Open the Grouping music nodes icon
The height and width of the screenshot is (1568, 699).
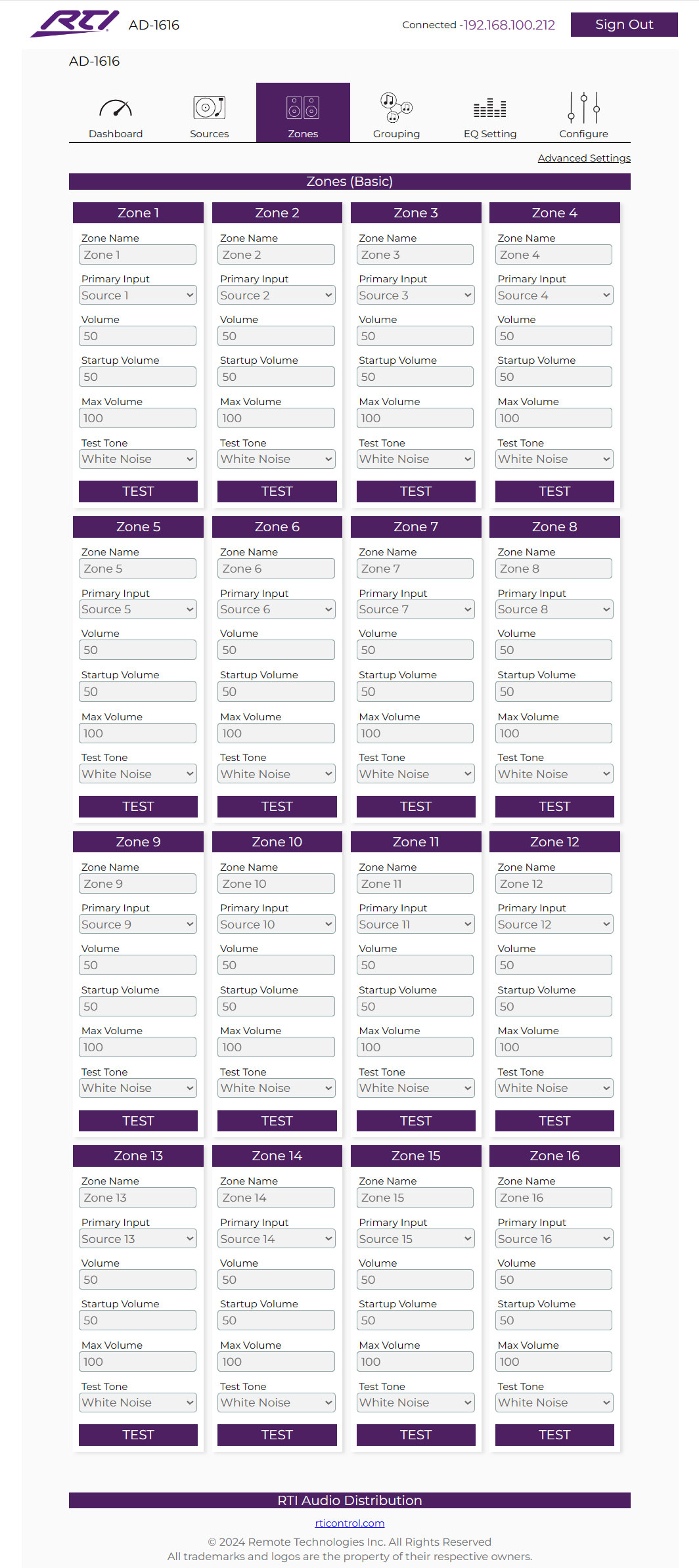396,108
